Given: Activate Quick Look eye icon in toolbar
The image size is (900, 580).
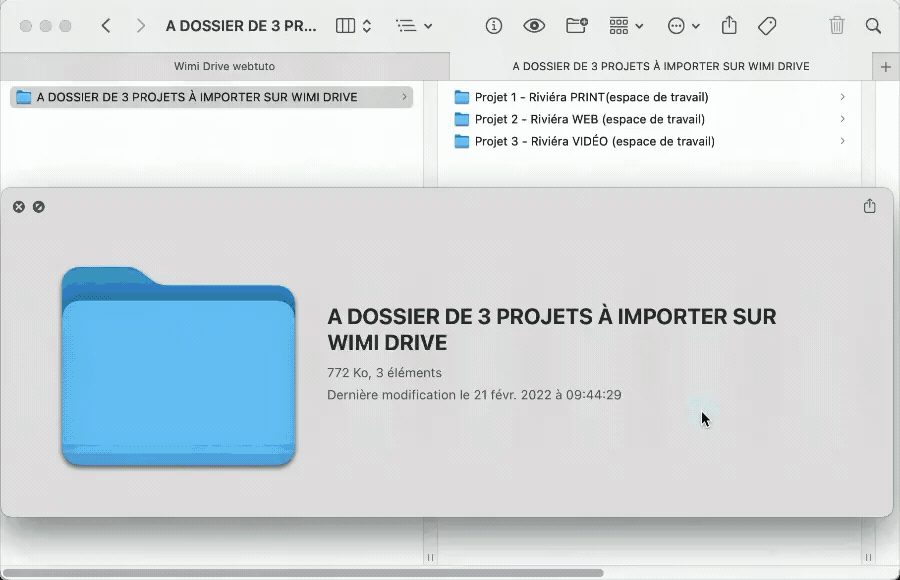Looking at the screenshot, I should pyautogui.click(x=536, y=25).
